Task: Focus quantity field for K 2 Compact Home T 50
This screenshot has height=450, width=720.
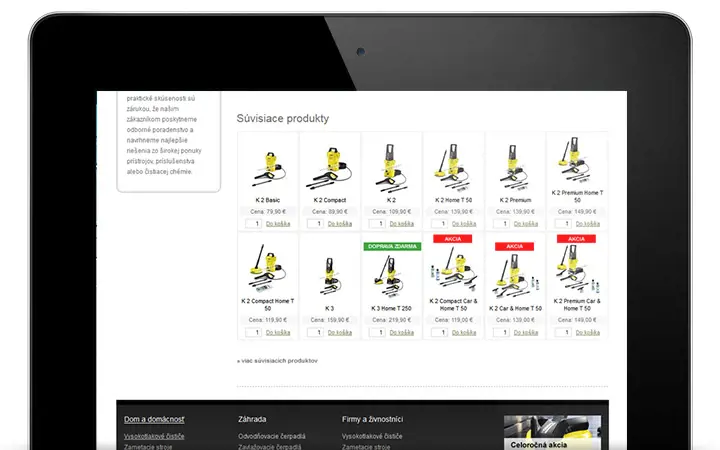Action: click(x=253, y=332)
